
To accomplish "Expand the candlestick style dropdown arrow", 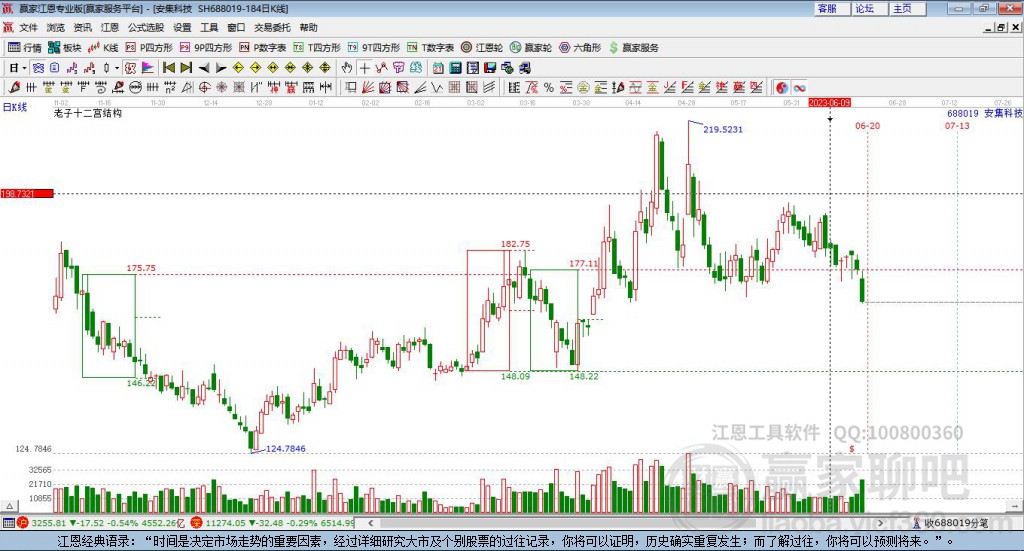I will click(x=117, y=68).
